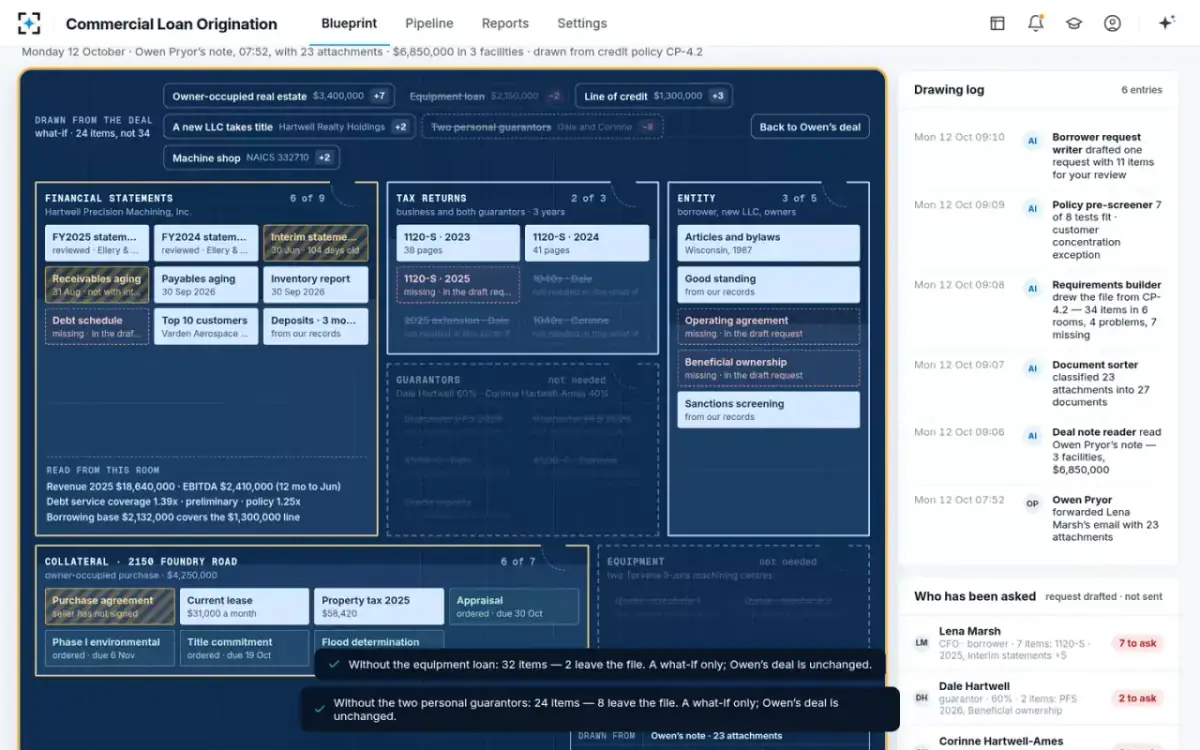Click the DH avatar beside Dale Hartwell
The width and height of the screenshot is (1200, 750).
[922, 697]
